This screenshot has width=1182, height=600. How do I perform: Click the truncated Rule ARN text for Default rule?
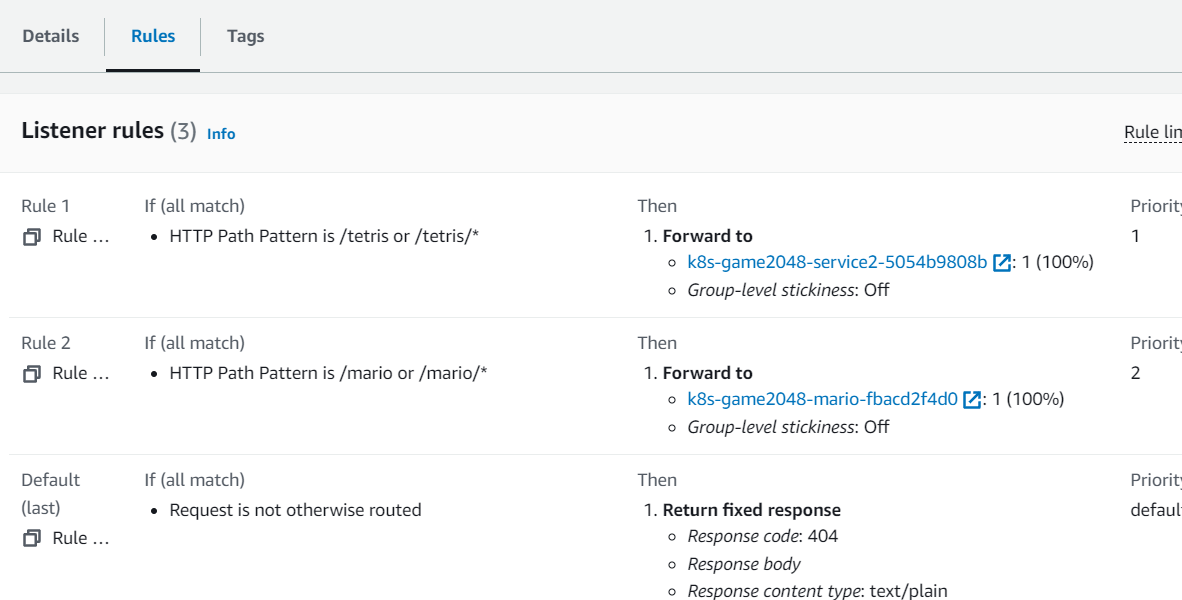pyautogui.click(x=81, y=538)
